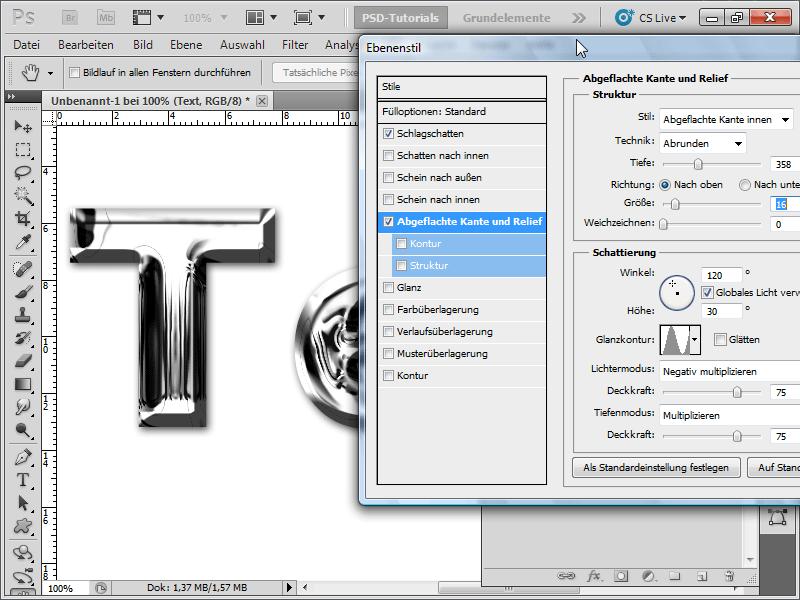This screenshot has width=800, height=600.
Task: Launch Adobe Bridge from top bar
Action: pos(70,18)
